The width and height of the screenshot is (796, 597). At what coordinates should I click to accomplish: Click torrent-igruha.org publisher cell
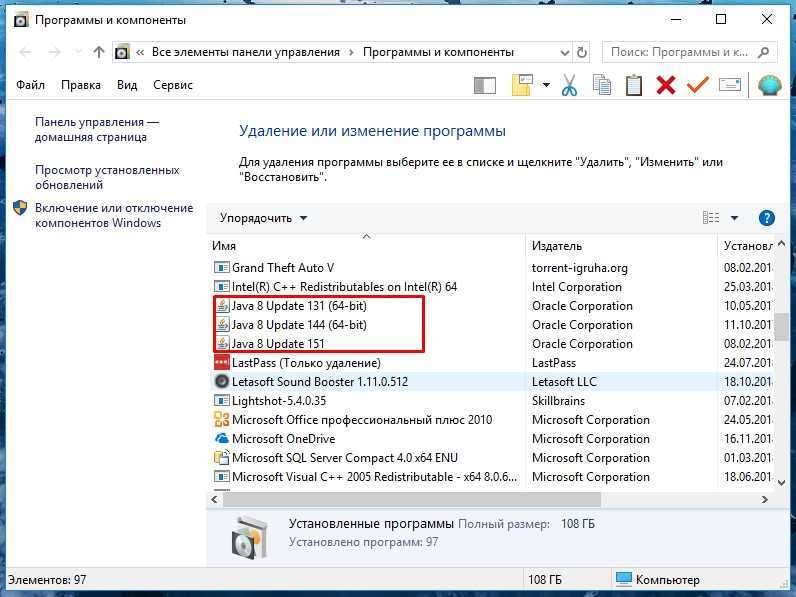click(580, 268)
